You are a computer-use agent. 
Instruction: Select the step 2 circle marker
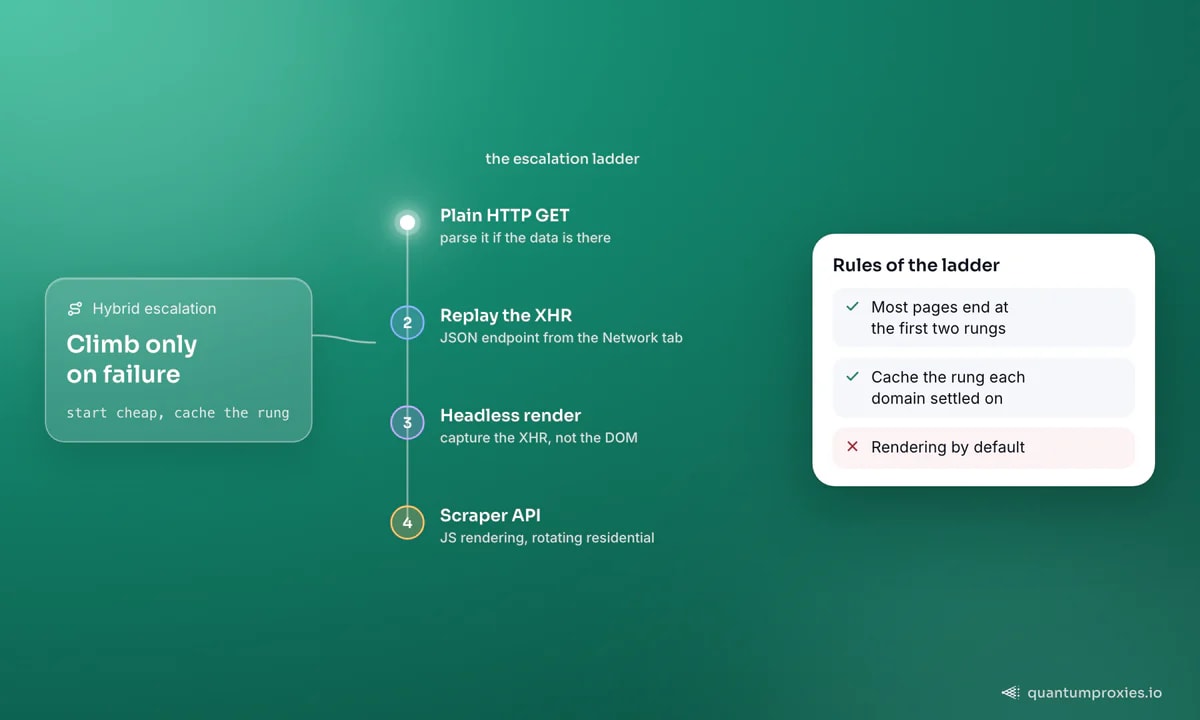407,322
